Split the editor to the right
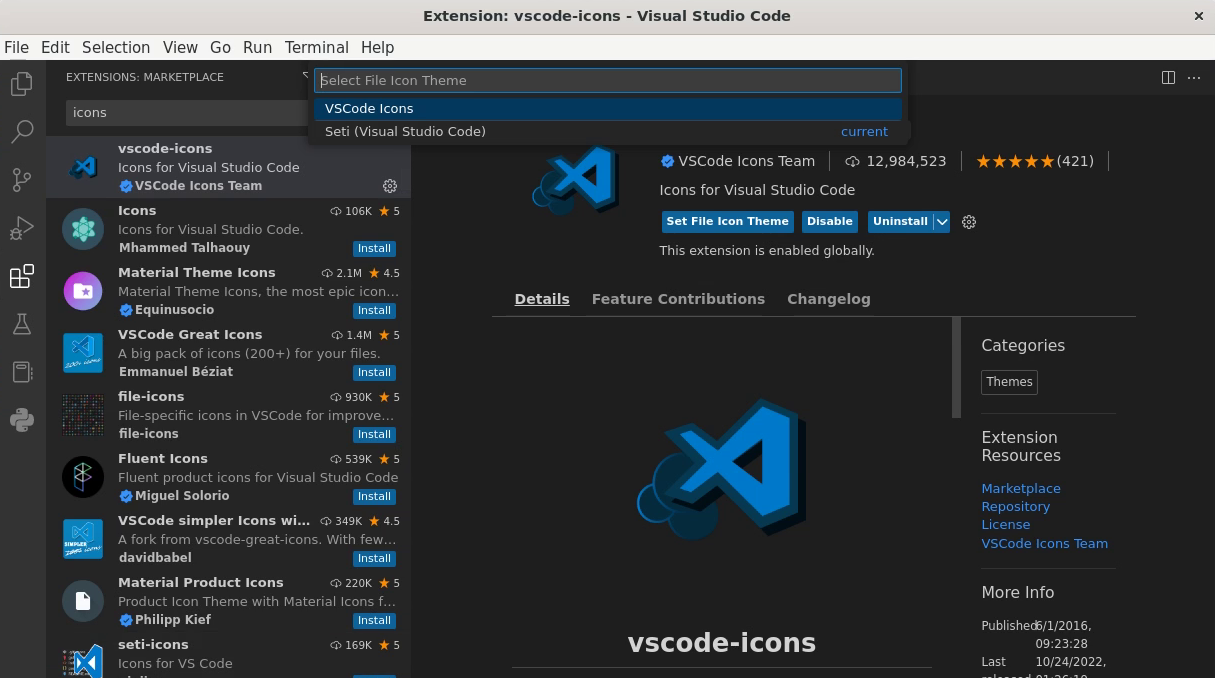The image size is (1215, 678). click(x=1168, y=77)
